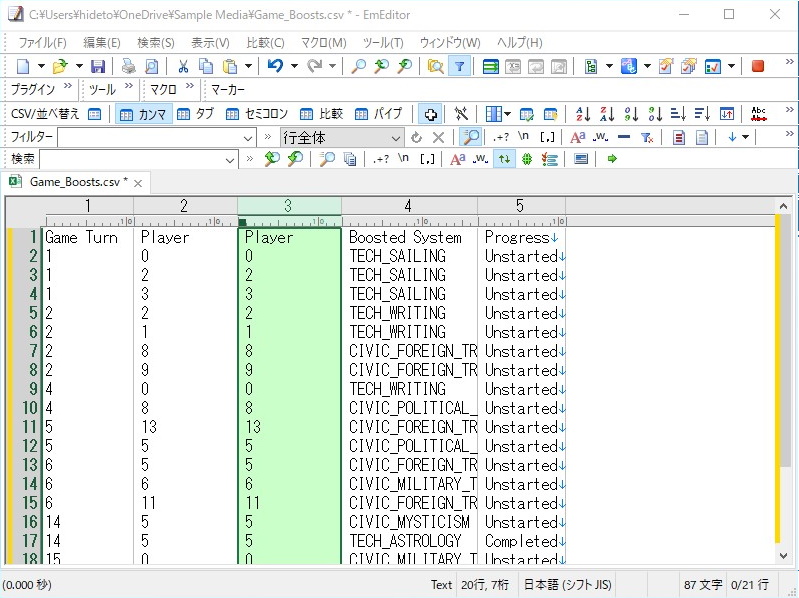Open the Open-file dropdown arrow

click(x=79, y=66)
